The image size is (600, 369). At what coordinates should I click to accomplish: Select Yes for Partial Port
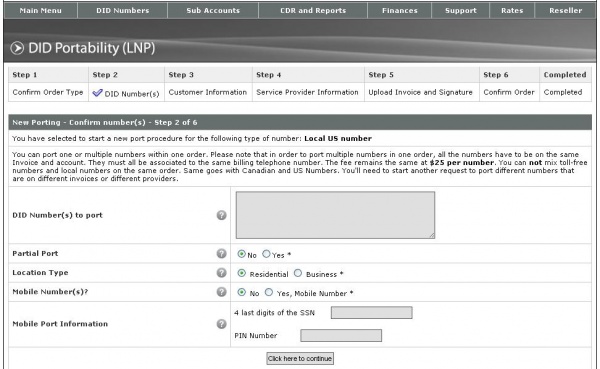click(266, 254)
